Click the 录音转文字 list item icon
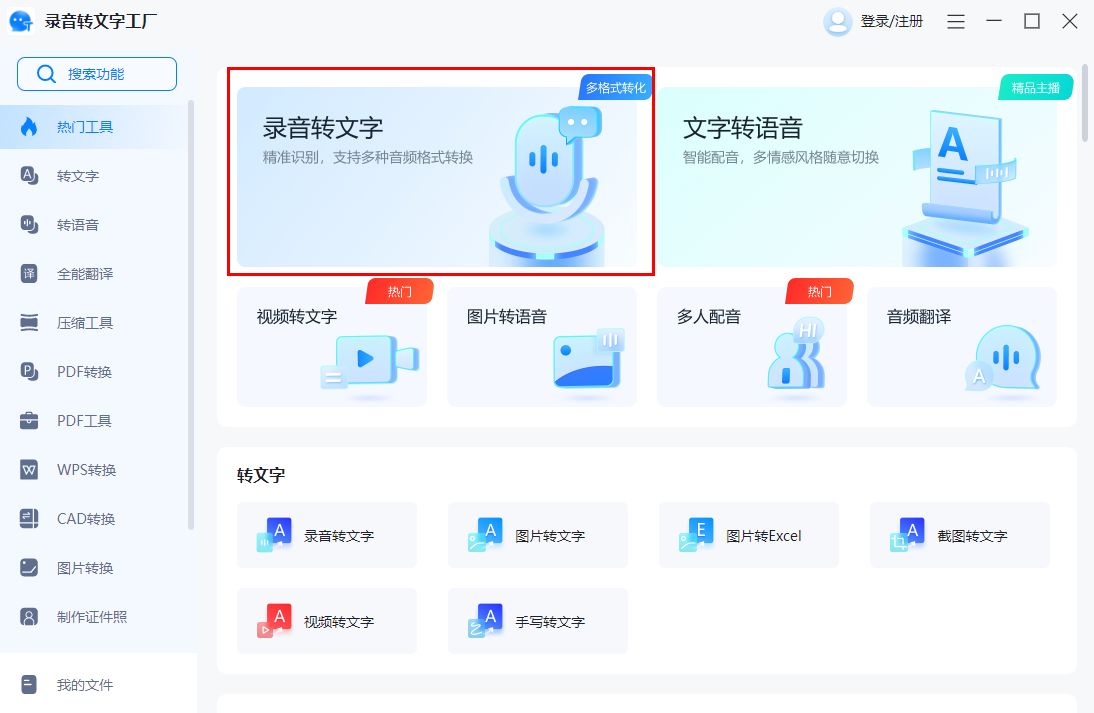Viewport: 1094px width, 713px height. (275, 535)
